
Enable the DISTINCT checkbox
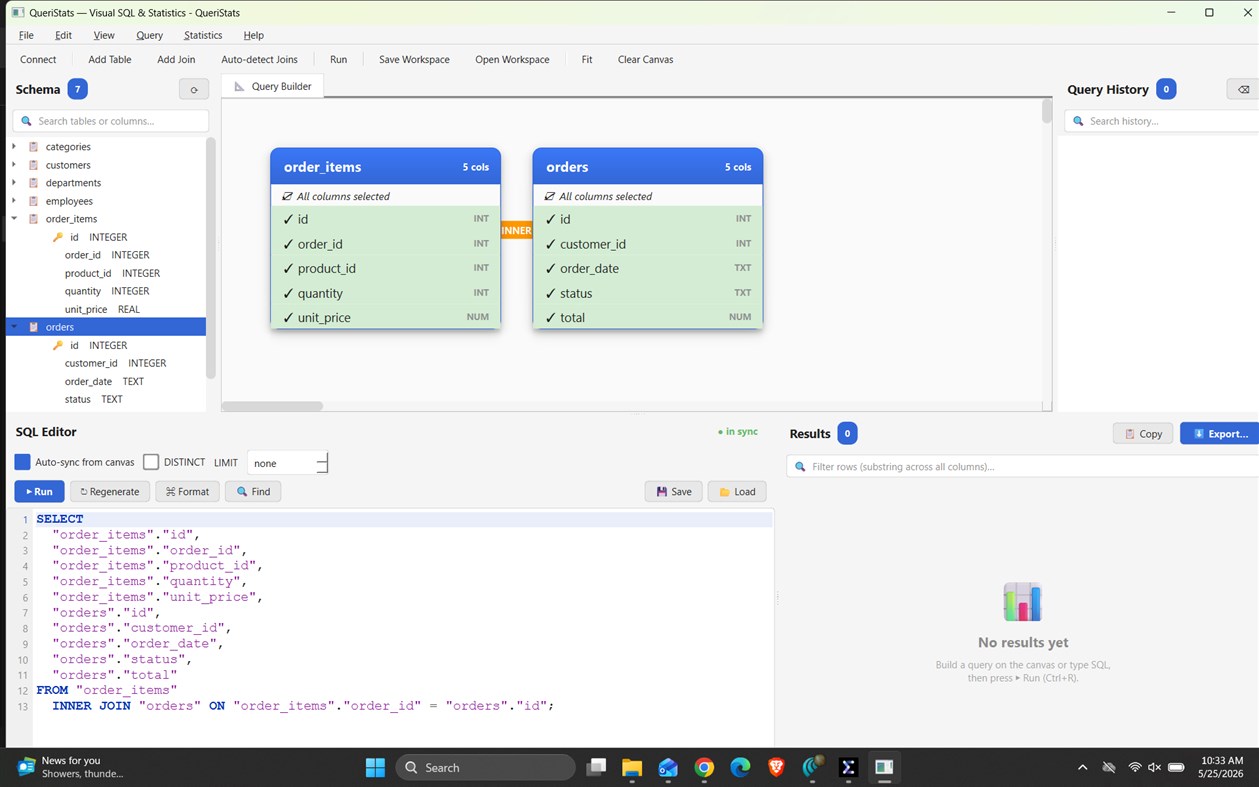pos(151,462)
